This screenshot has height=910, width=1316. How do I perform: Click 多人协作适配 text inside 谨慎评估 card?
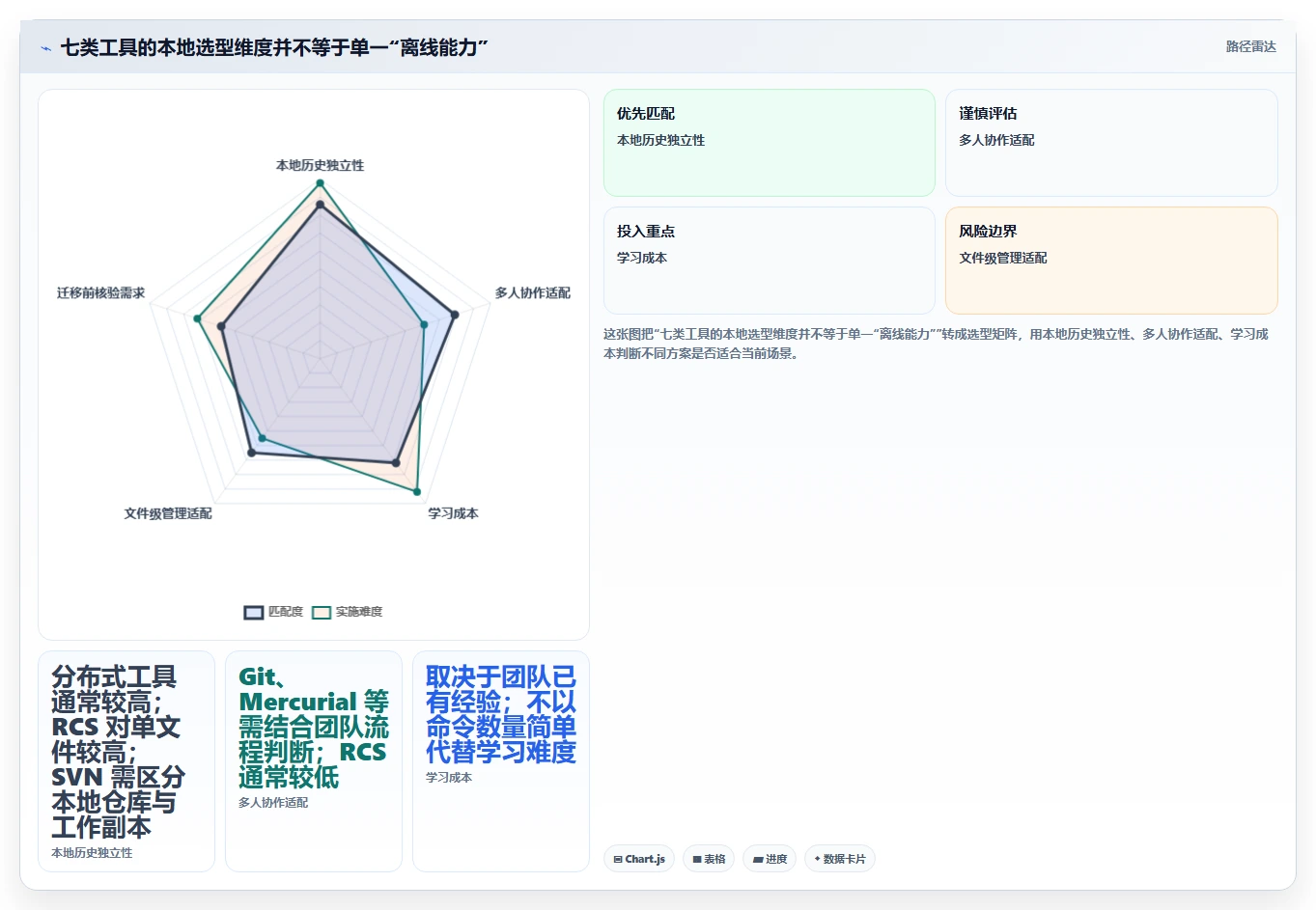click(996, 140)
